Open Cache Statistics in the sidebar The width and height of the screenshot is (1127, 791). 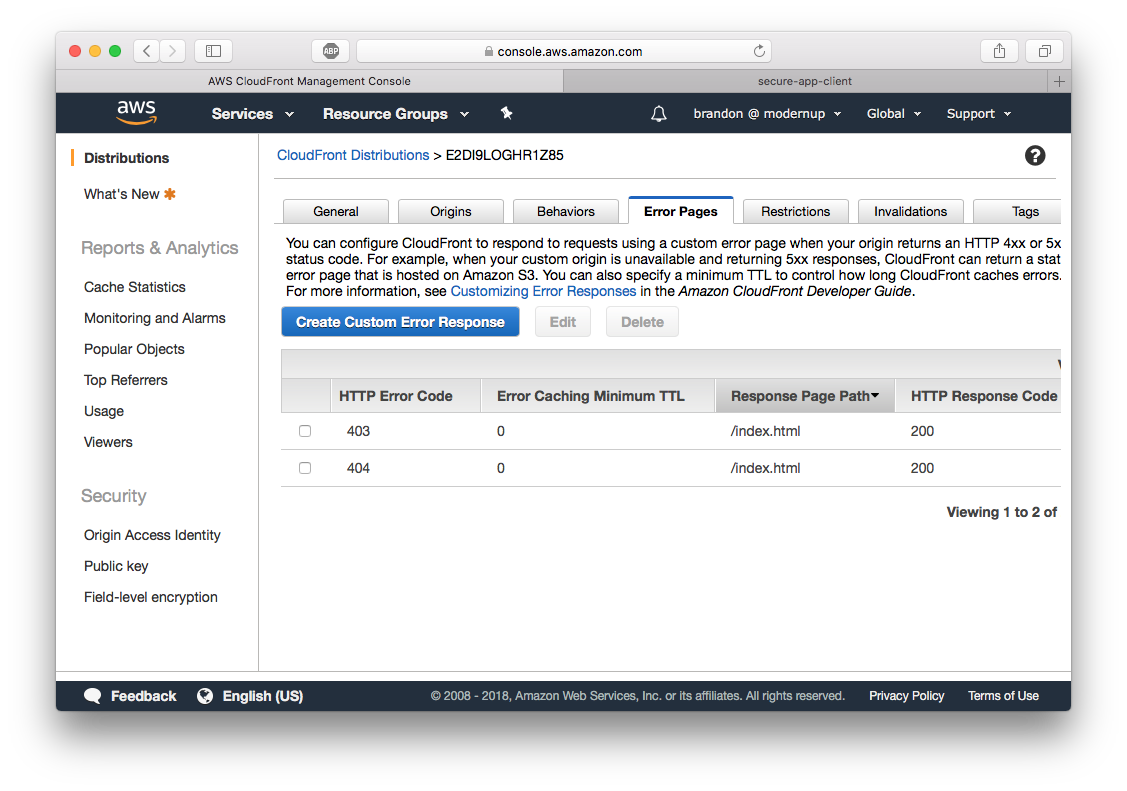tap(135, 287)
